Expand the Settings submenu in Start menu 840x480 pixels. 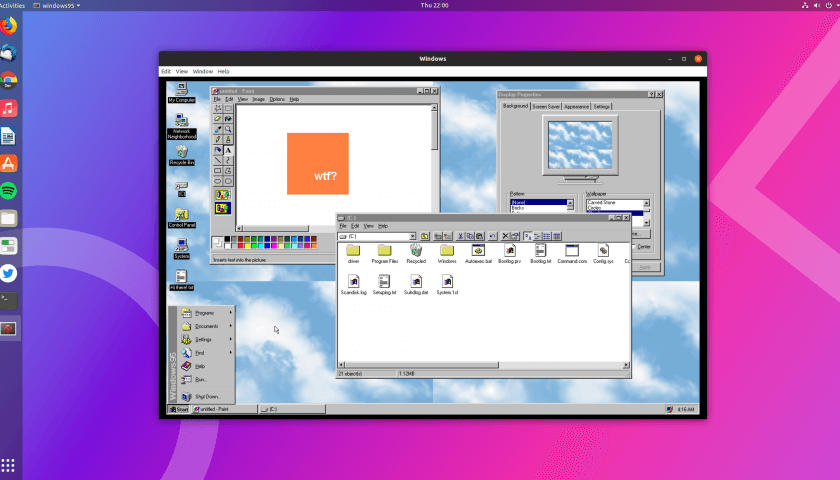point(204,339)
